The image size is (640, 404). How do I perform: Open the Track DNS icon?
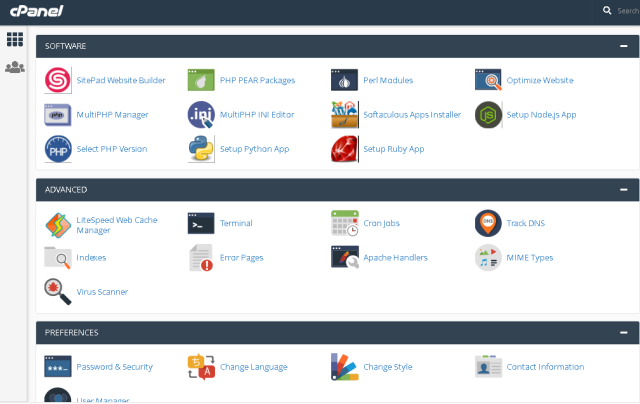(x=488, y=223)
